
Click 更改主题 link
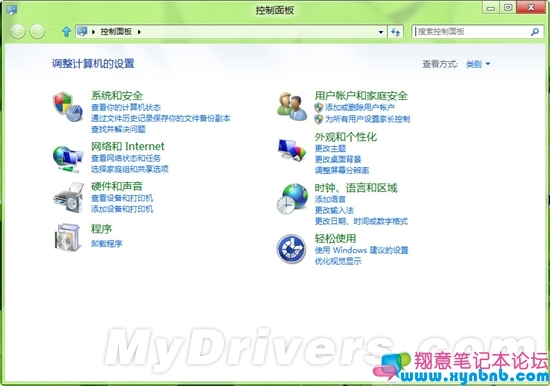pos(330,148)
